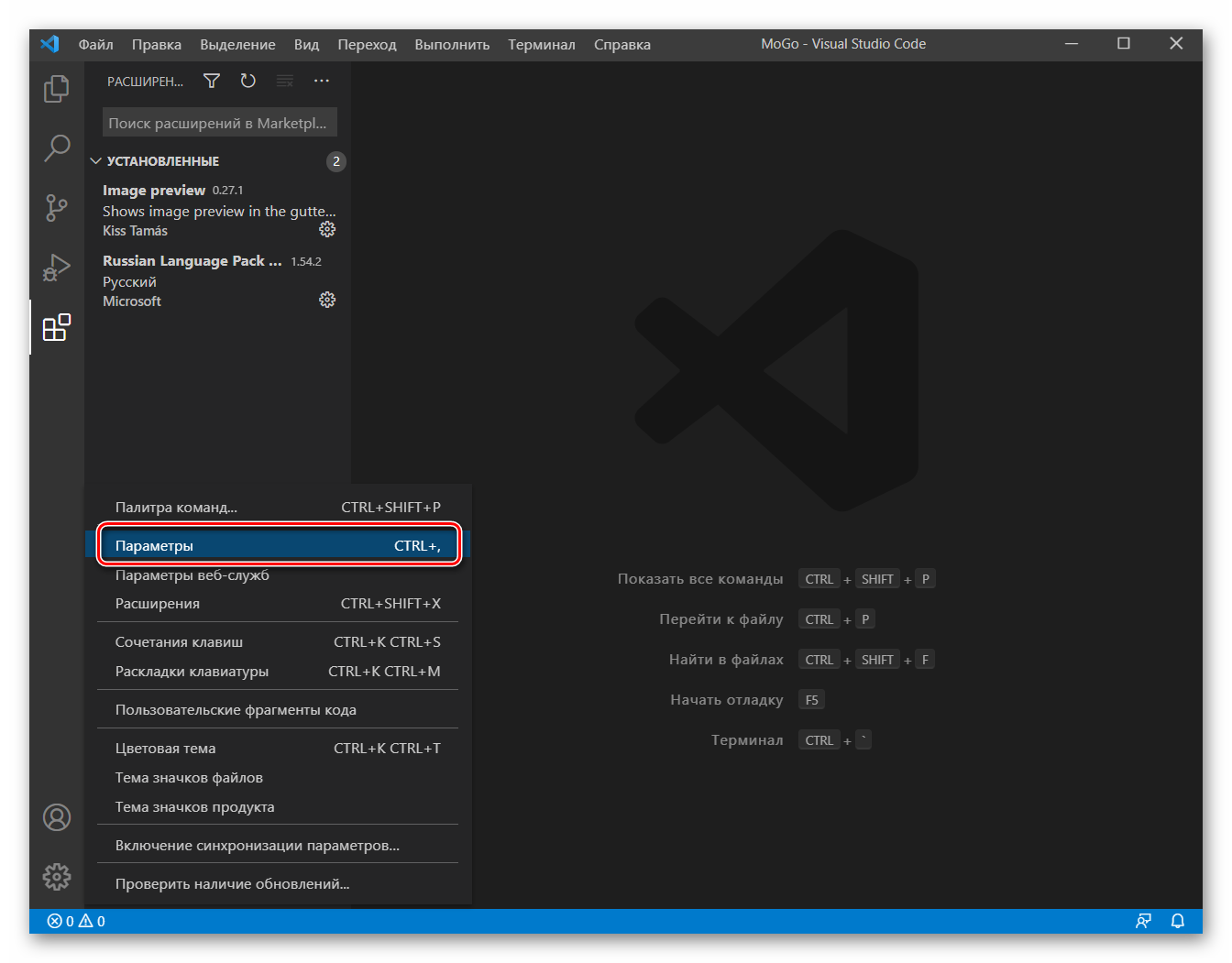The width and height of the screenshot is (1232, 963).
Task: Choose Тема значков продукта entry
Action: point(278,806)
